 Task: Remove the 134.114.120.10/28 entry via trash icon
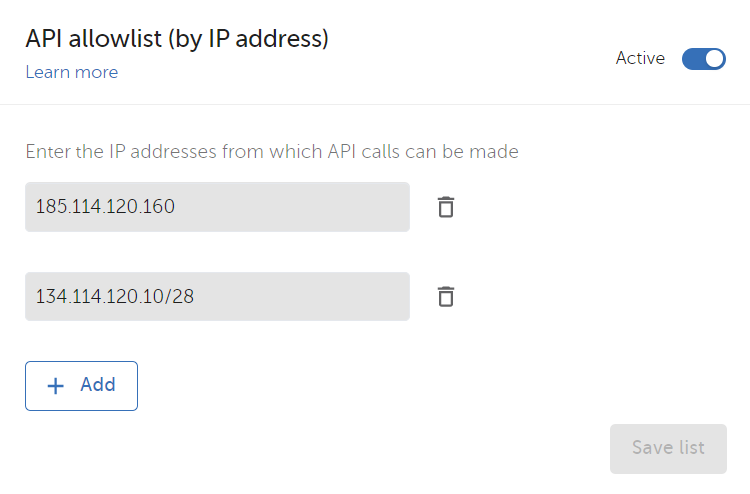[x=446, y=297]
